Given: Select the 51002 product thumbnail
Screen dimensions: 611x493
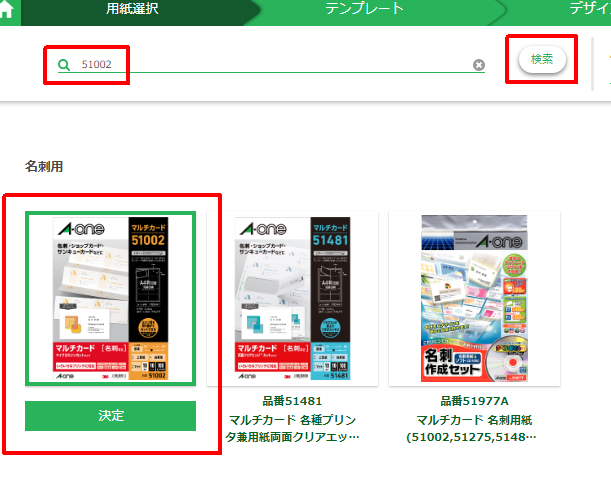Looking at the screenshot, I should pyautogui.click(x=111, y=299).
